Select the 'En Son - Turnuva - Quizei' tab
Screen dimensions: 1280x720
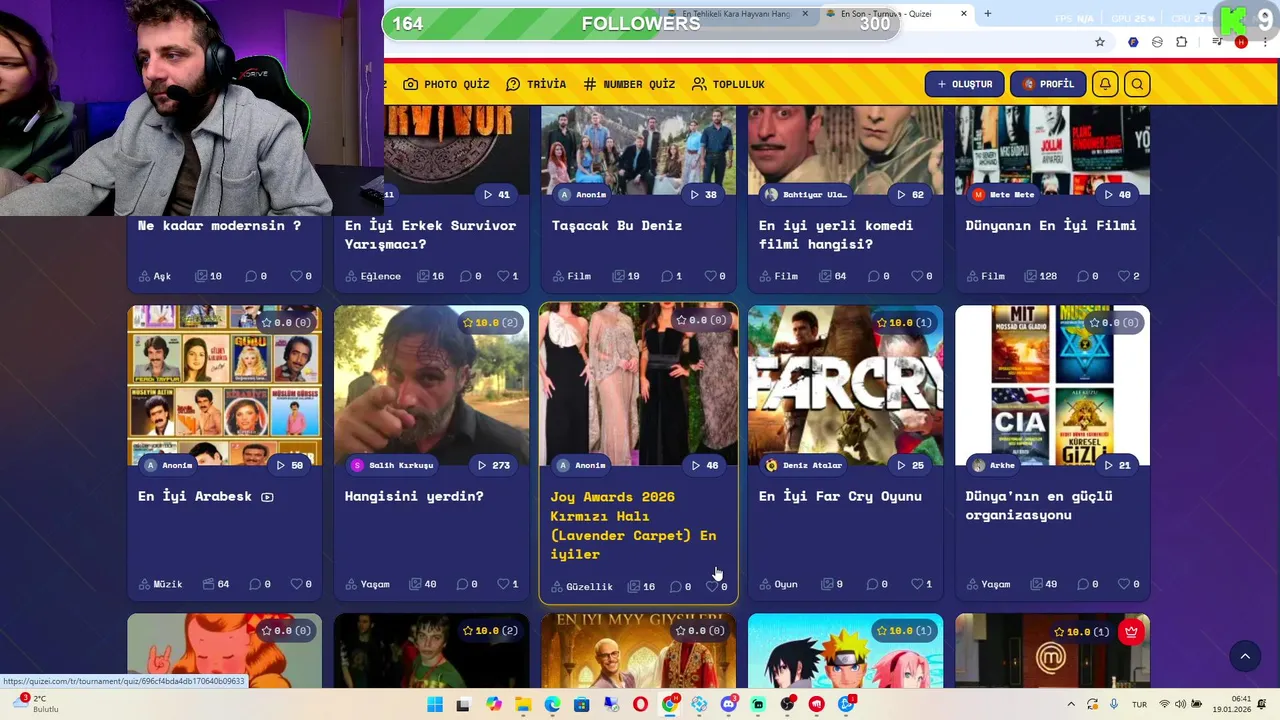[x=895, y=14]
